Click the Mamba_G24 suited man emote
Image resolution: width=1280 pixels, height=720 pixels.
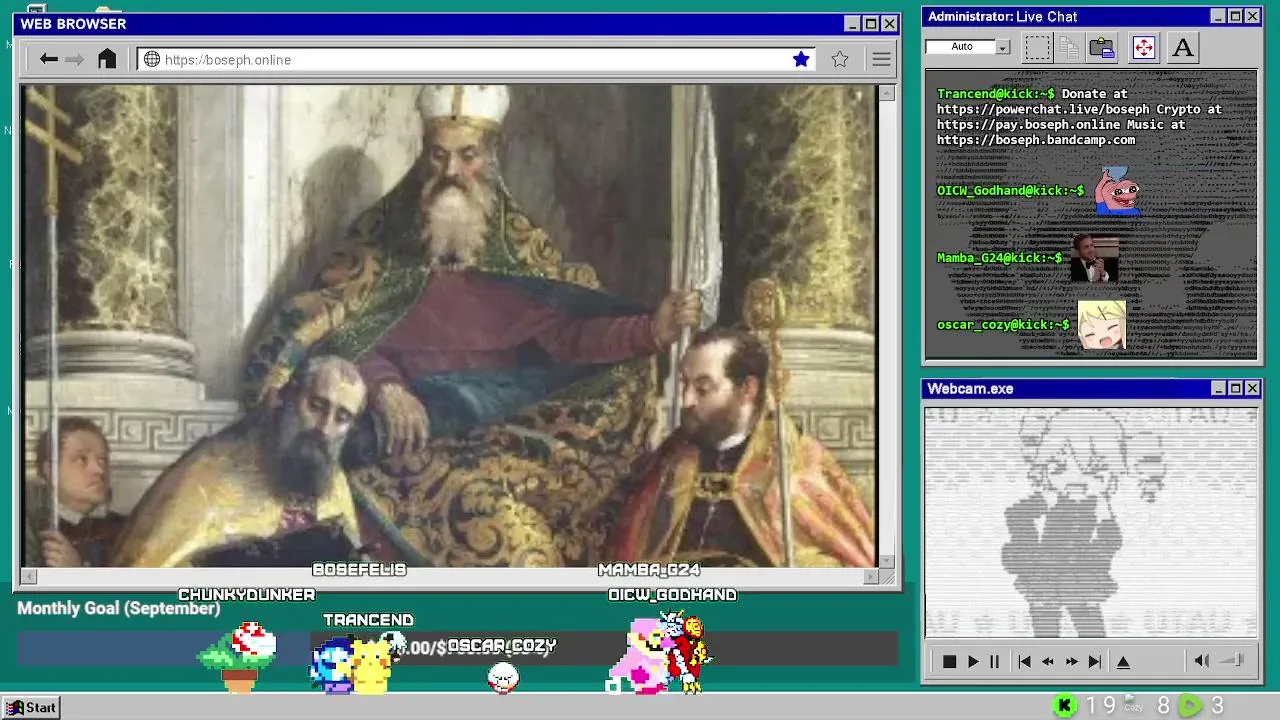1094,258
